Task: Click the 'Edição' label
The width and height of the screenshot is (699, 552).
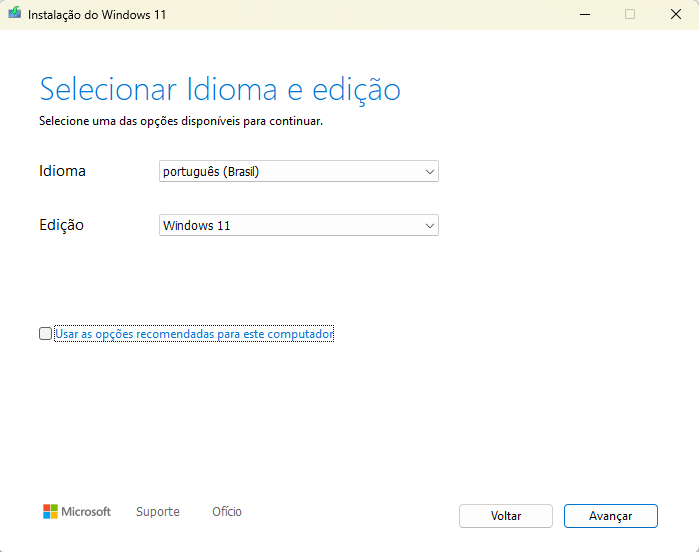Action: [62, 225]
